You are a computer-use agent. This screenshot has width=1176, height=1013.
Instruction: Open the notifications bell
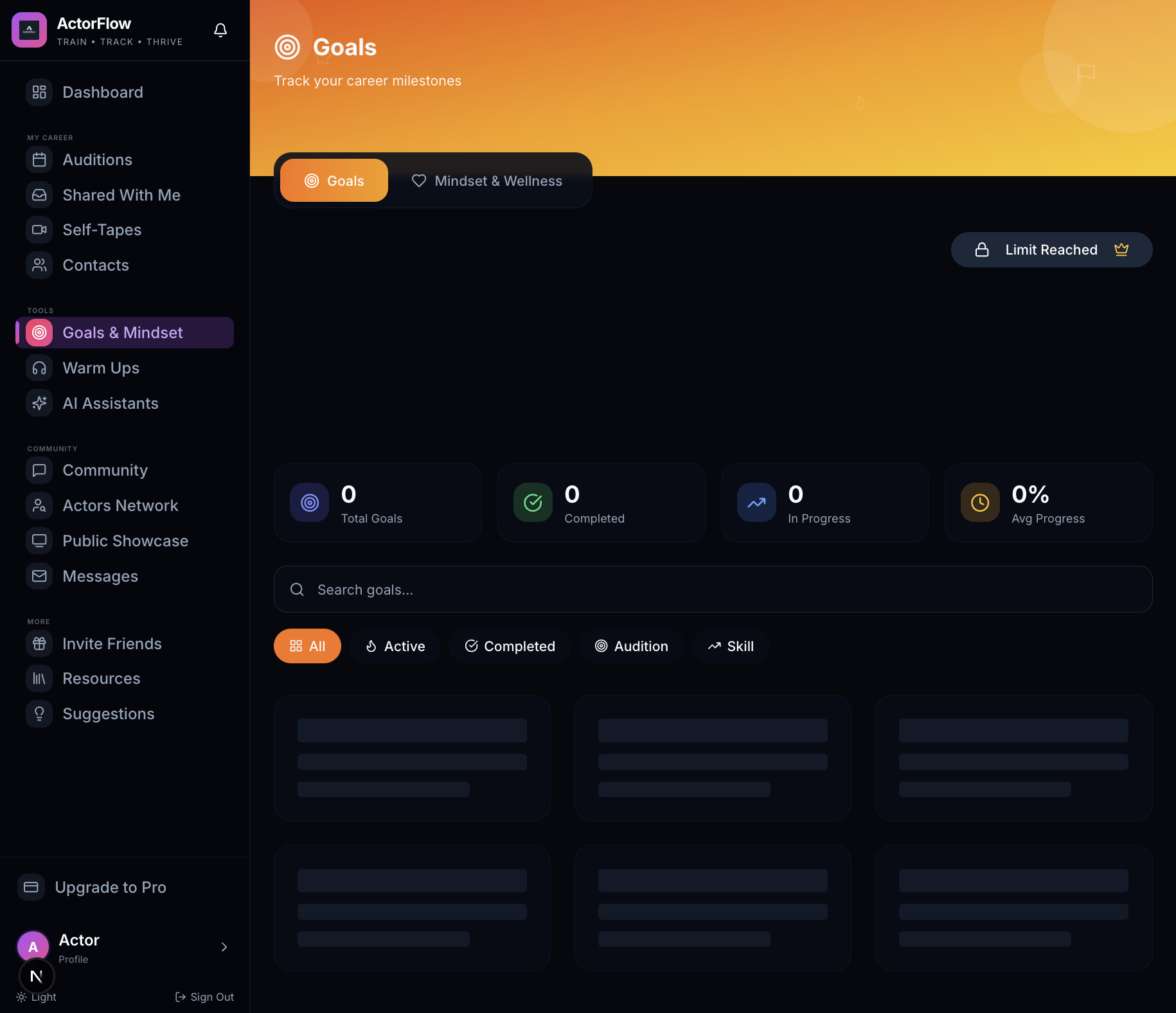220,30
